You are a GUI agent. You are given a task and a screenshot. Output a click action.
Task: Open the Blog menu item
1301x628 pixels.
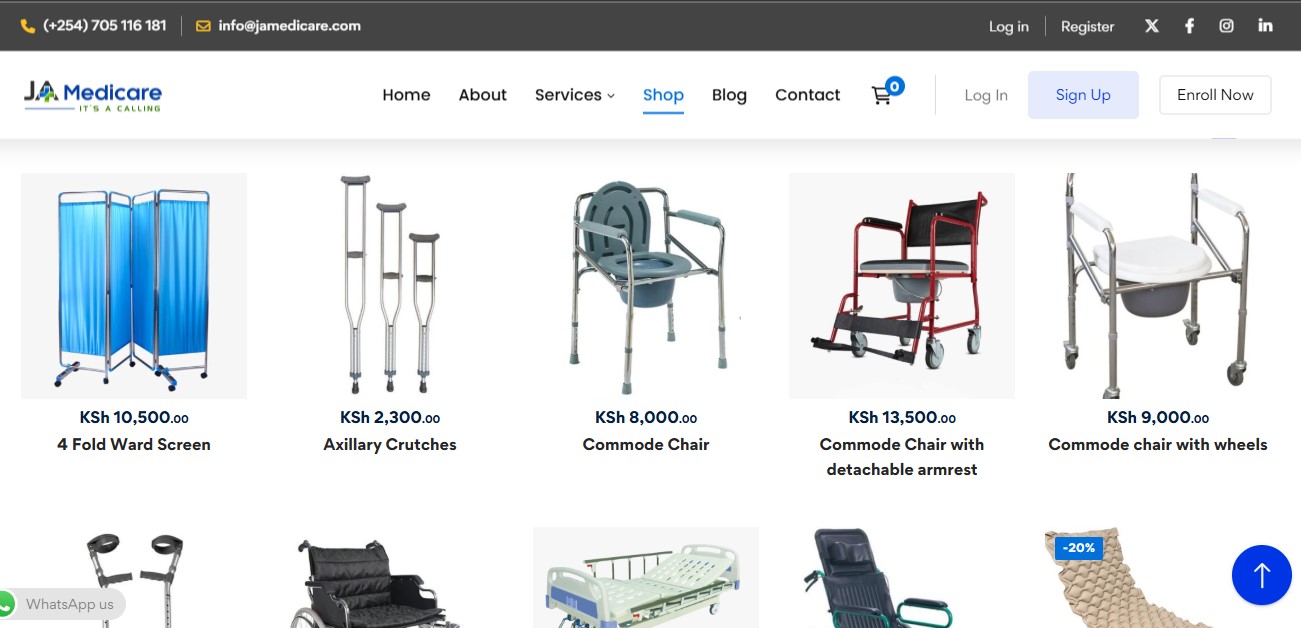point(729,95)
